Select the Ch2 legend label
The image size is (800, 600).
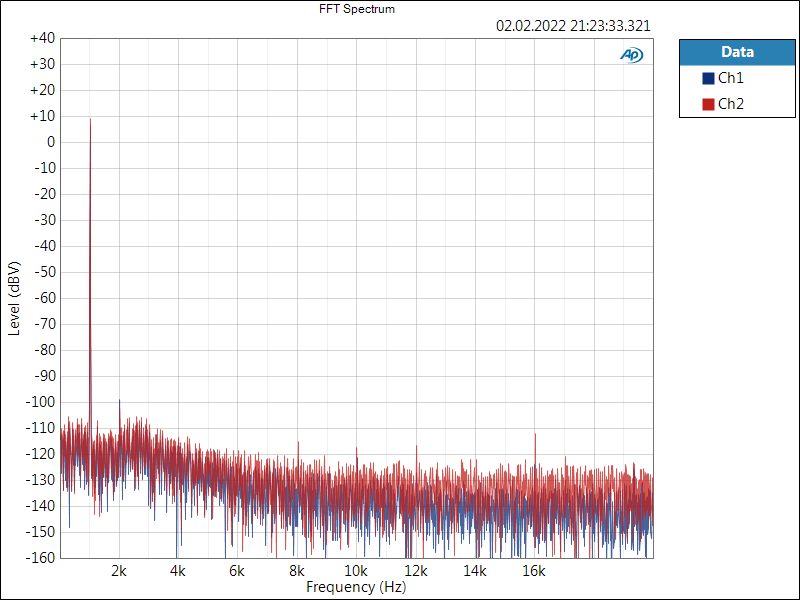tap(731, 104)
